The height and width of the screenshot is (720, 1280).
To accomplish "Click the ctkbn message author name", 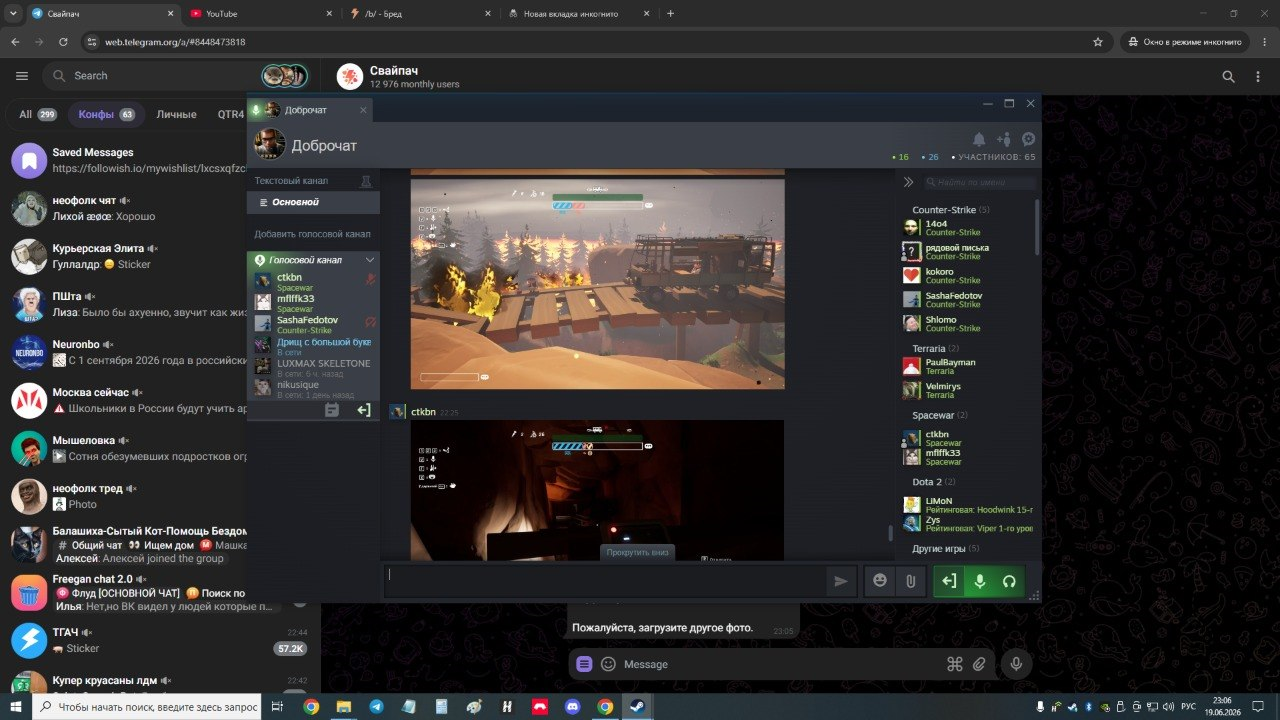I will [423, 412].
